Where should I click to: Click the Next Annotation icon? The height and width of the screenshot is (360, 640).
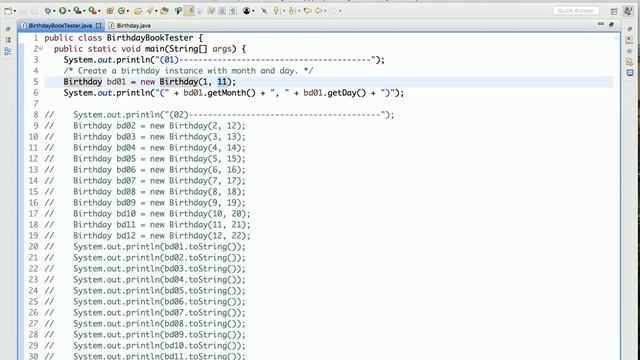point(276,11)
